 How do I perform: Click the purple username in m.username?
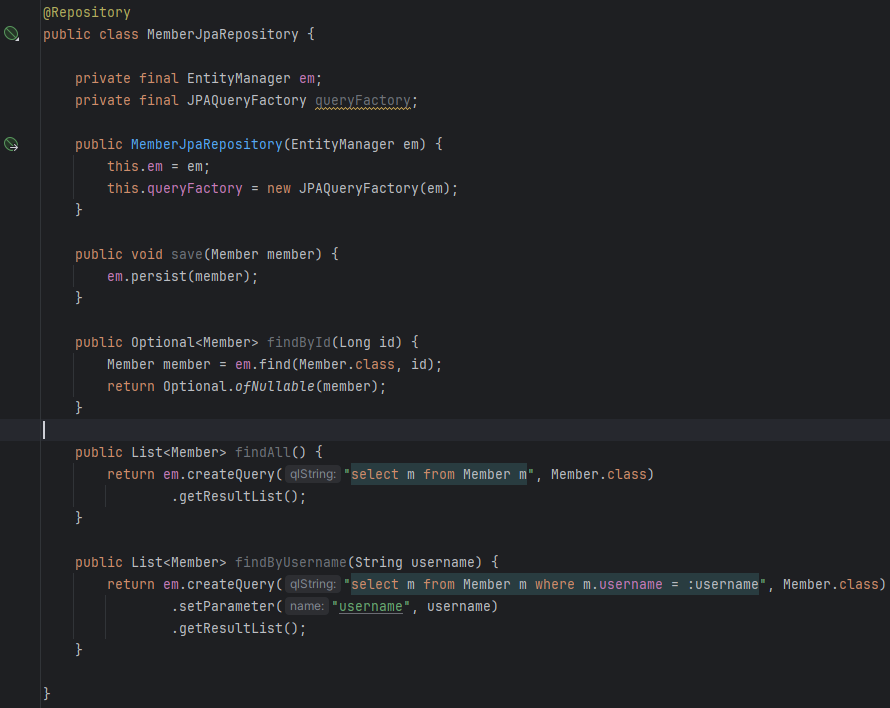631,585
